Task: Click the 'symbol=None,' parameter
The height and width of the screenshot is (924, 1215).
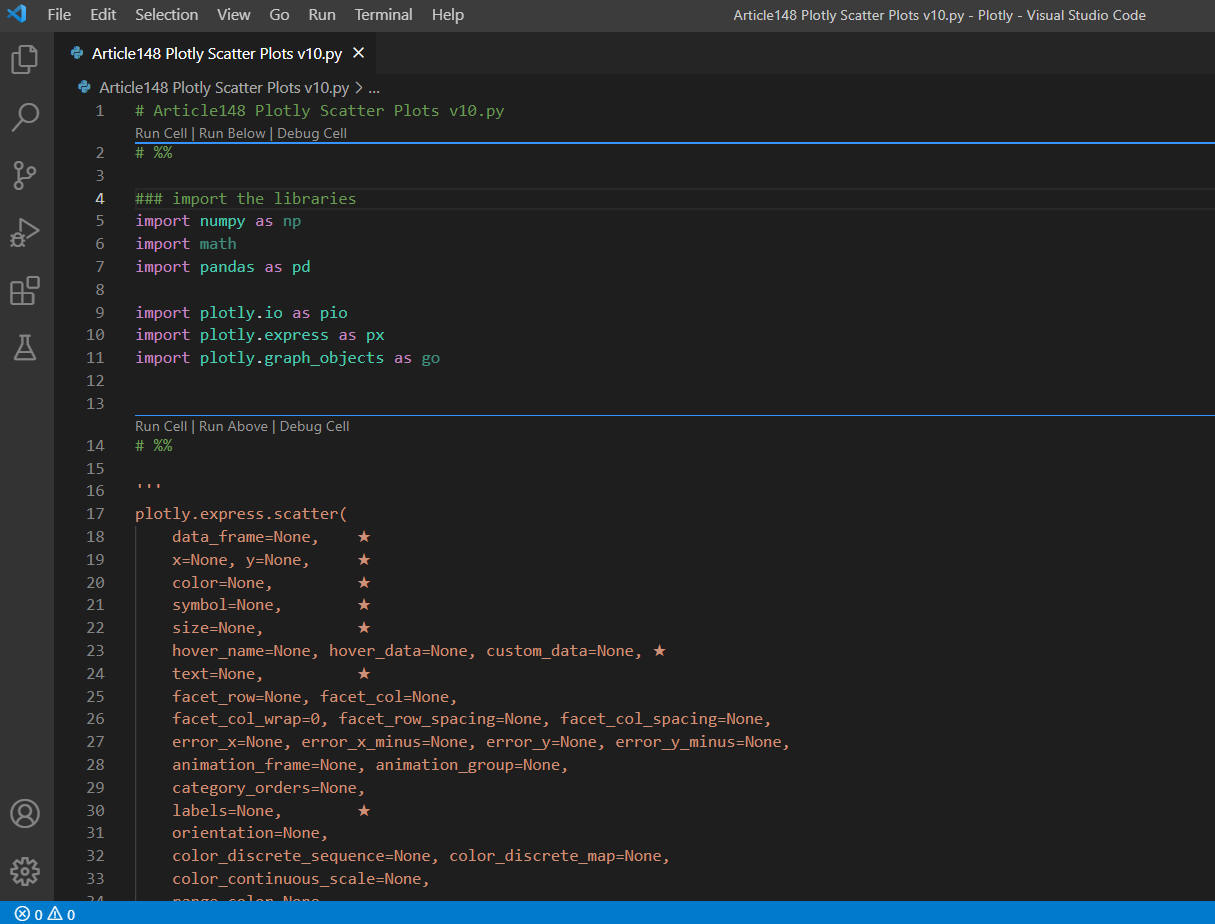Action: (x=227, y=605)
